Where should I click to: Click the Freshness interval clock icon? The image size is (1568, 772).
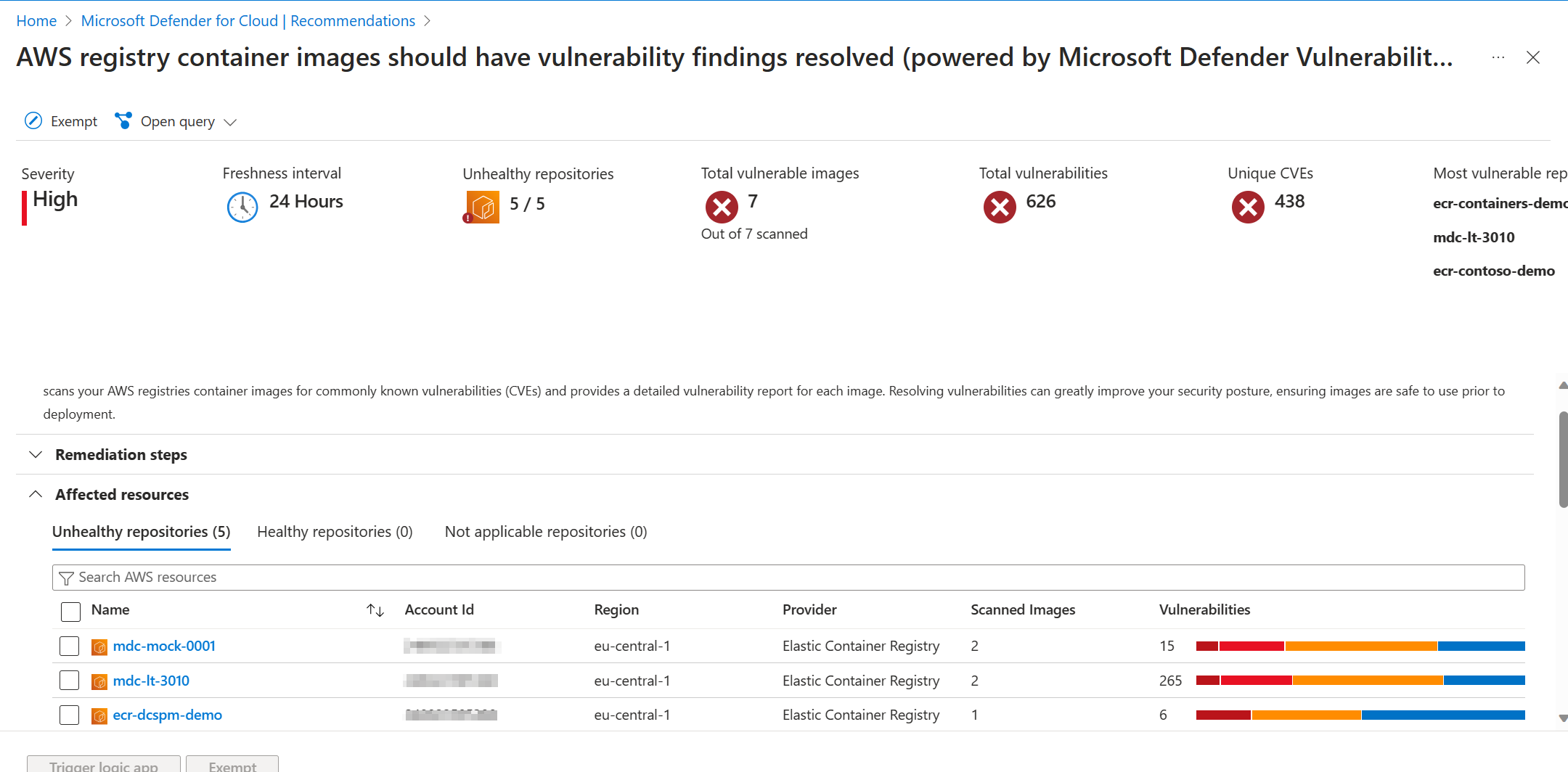tap(242, 208)
